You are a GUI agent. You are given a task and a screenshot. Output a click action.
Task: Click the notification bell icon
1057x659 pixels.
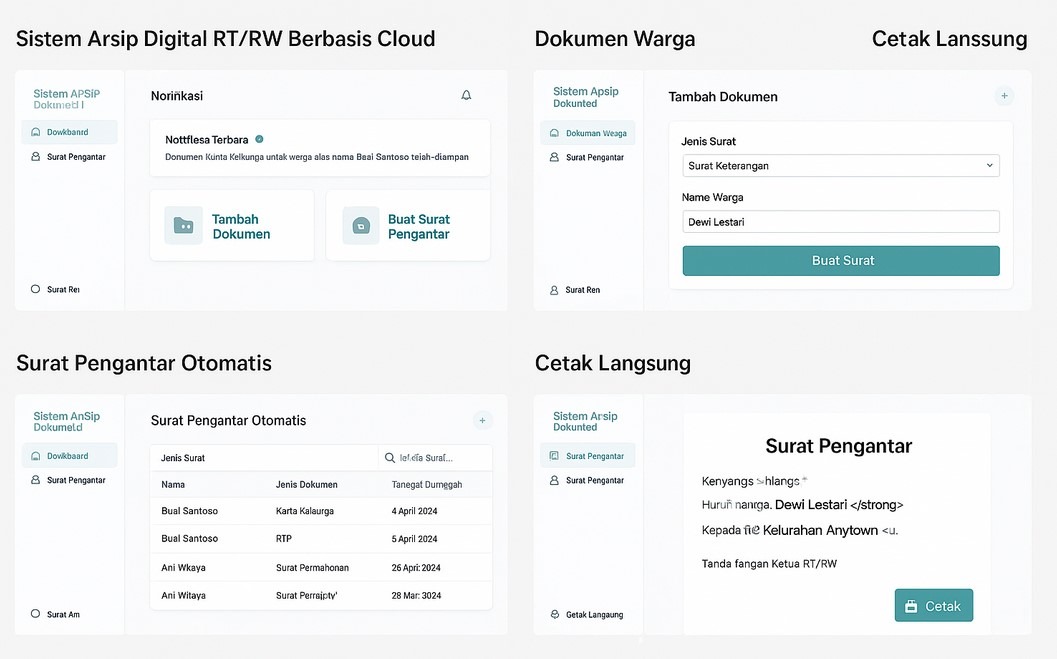pos(466,95)
